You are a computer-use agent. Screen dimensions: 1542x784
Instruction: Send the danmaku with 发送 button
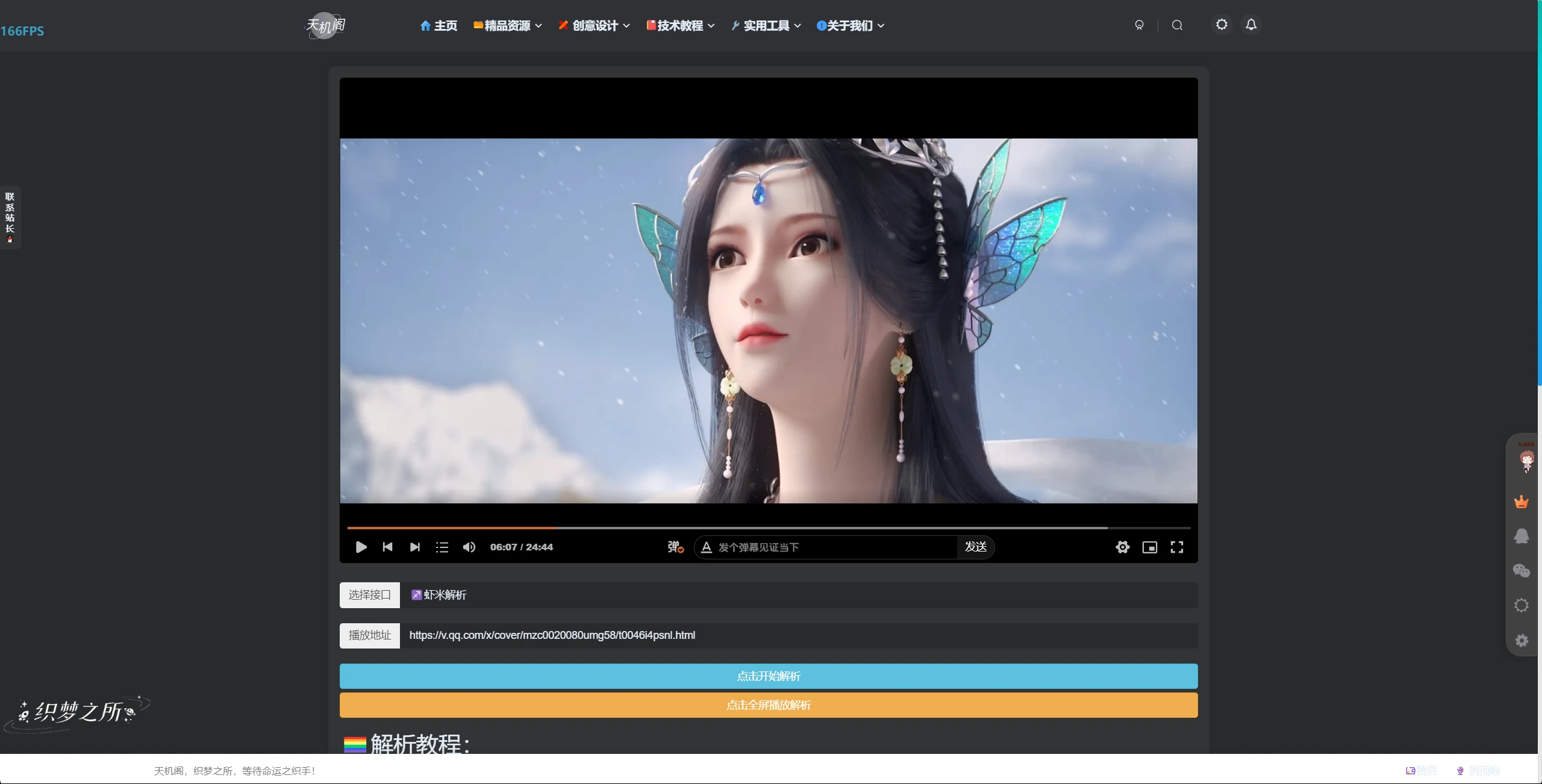point(976,547)
